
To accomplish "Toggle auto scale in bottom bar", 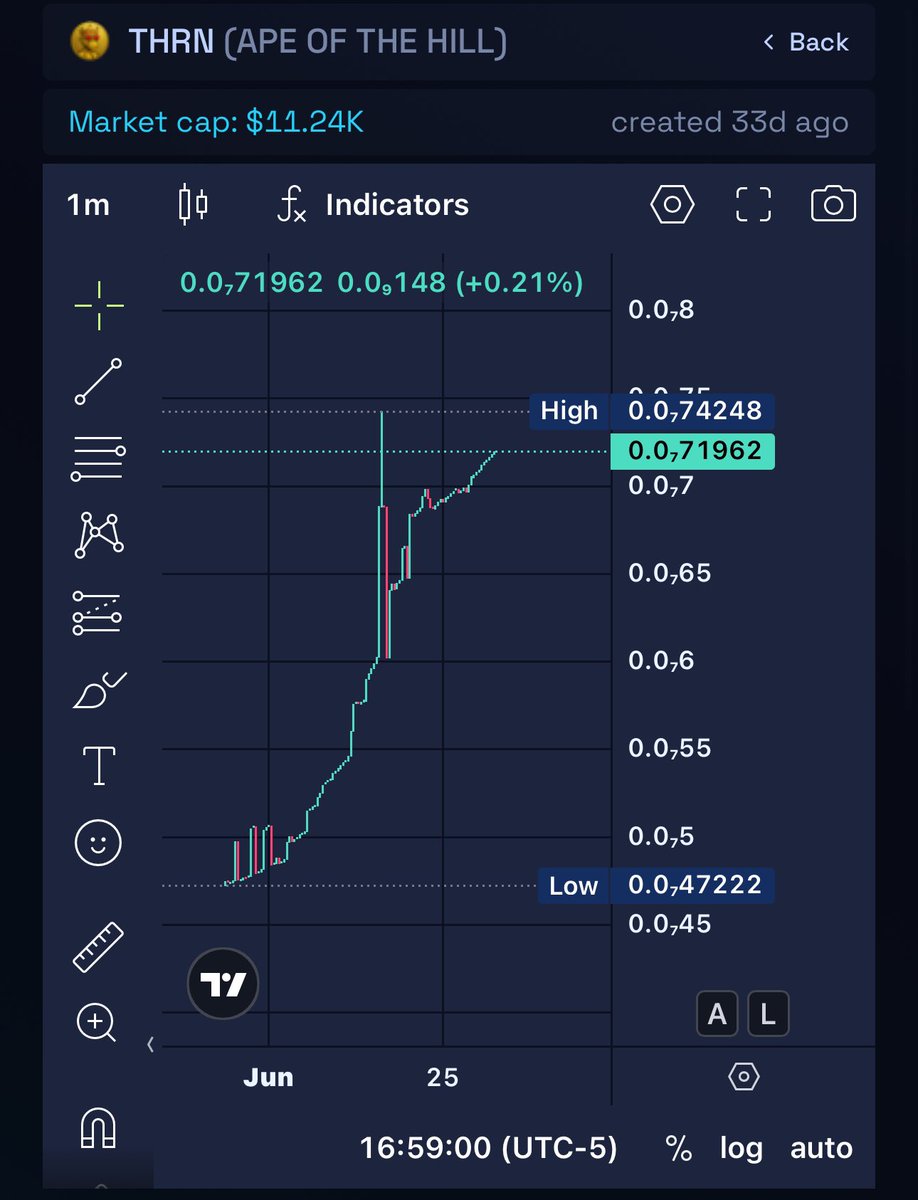I will [x=821, y=1148].
